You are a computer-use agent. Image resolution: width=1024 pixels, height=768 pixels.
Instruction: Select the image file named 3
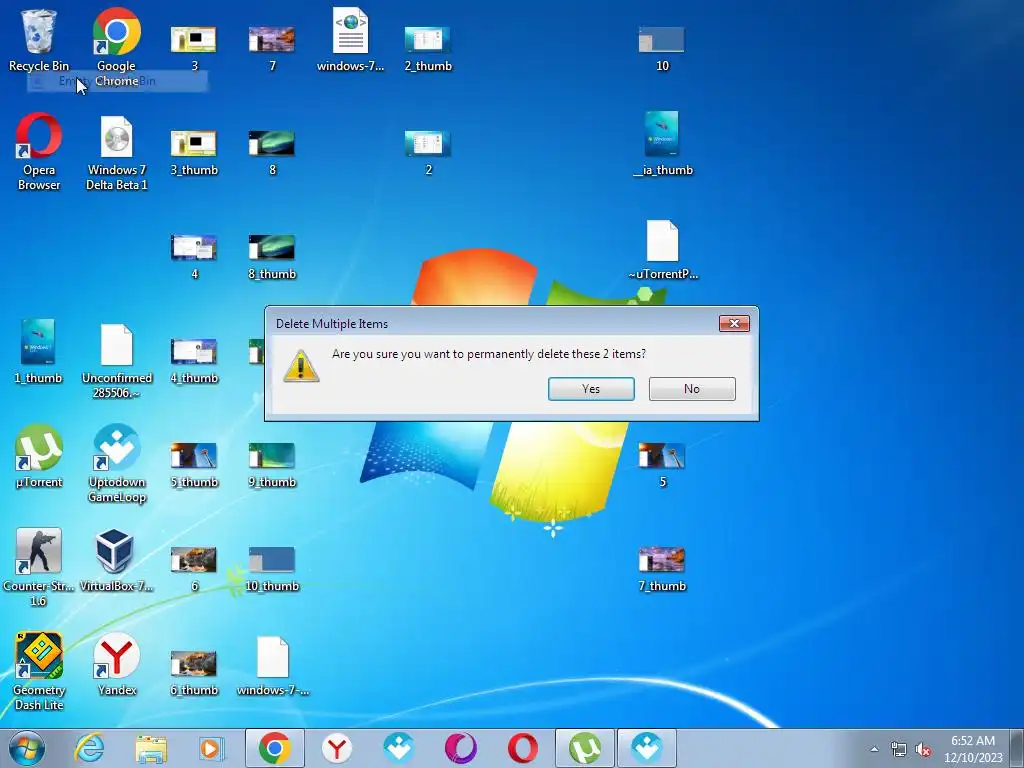pyautogui.click(x=194, y=48)
